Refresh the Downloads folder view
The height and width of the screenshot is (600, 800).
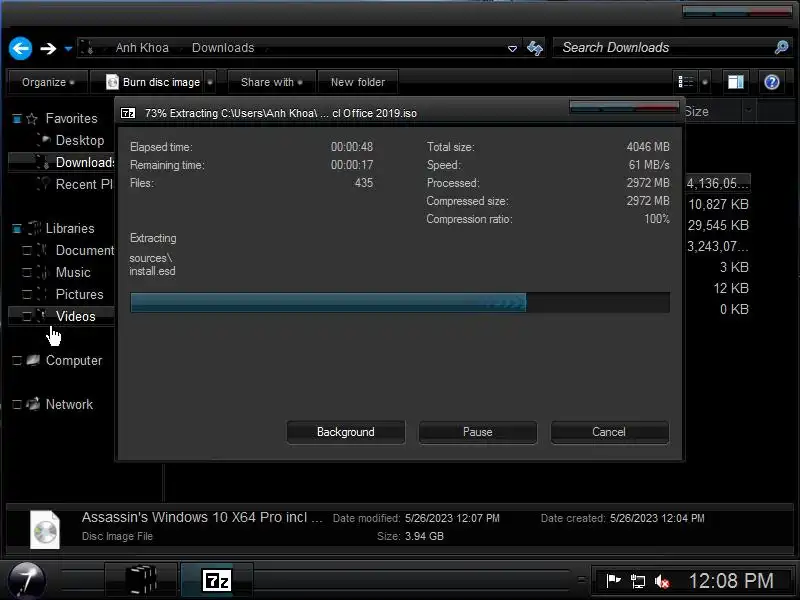535,48
